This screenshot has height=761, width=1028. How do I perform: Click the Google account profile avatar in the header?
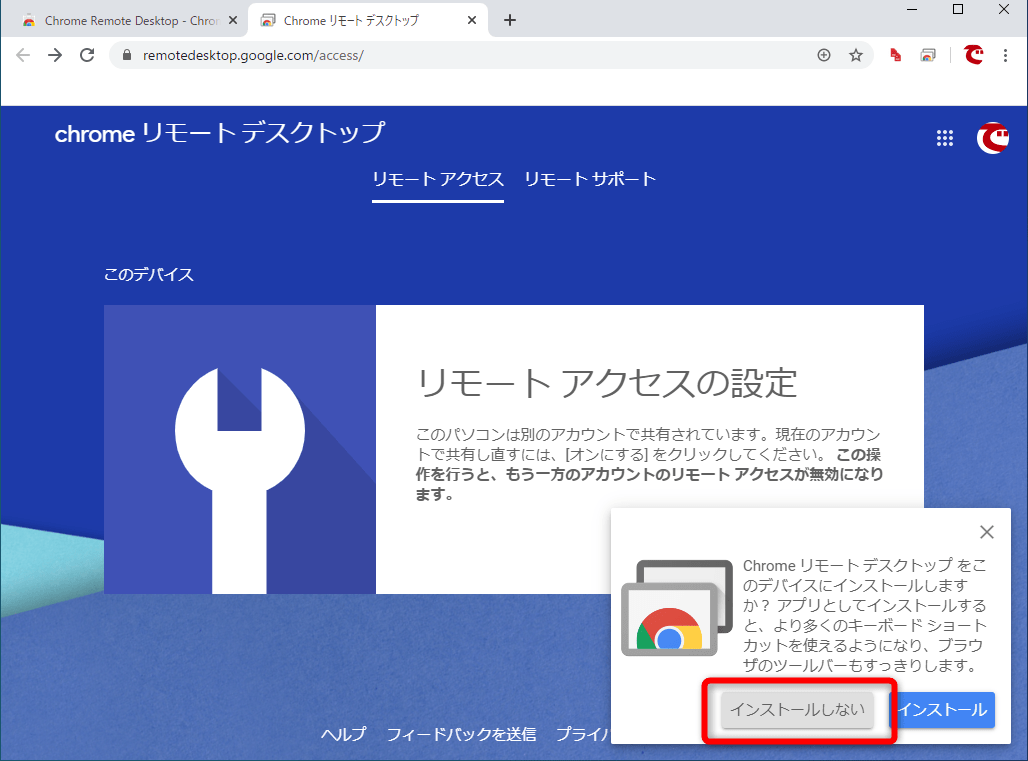click(993, 138)
